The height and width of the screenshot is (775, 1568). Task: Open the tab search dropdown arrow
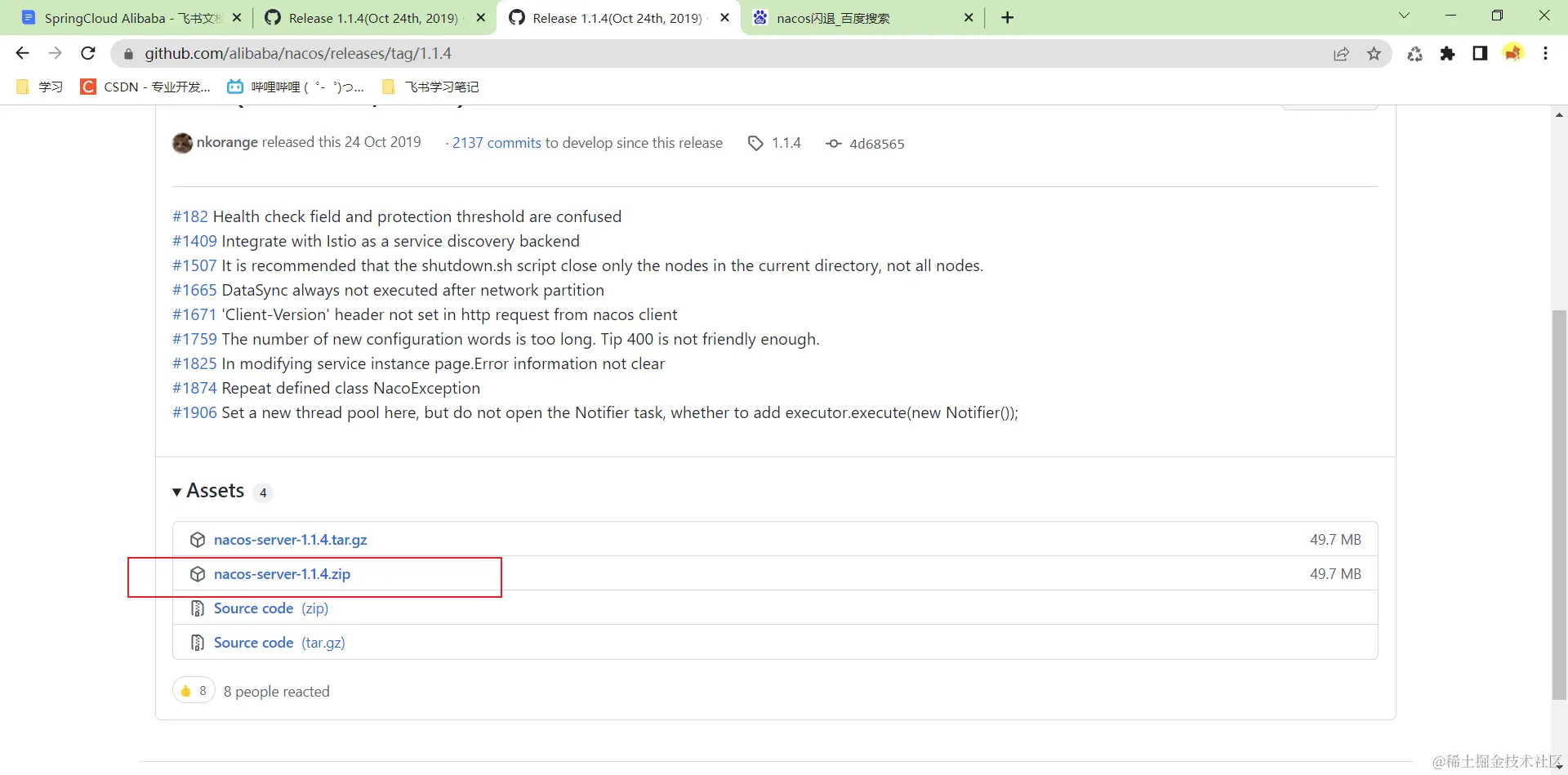[1405, 16]
